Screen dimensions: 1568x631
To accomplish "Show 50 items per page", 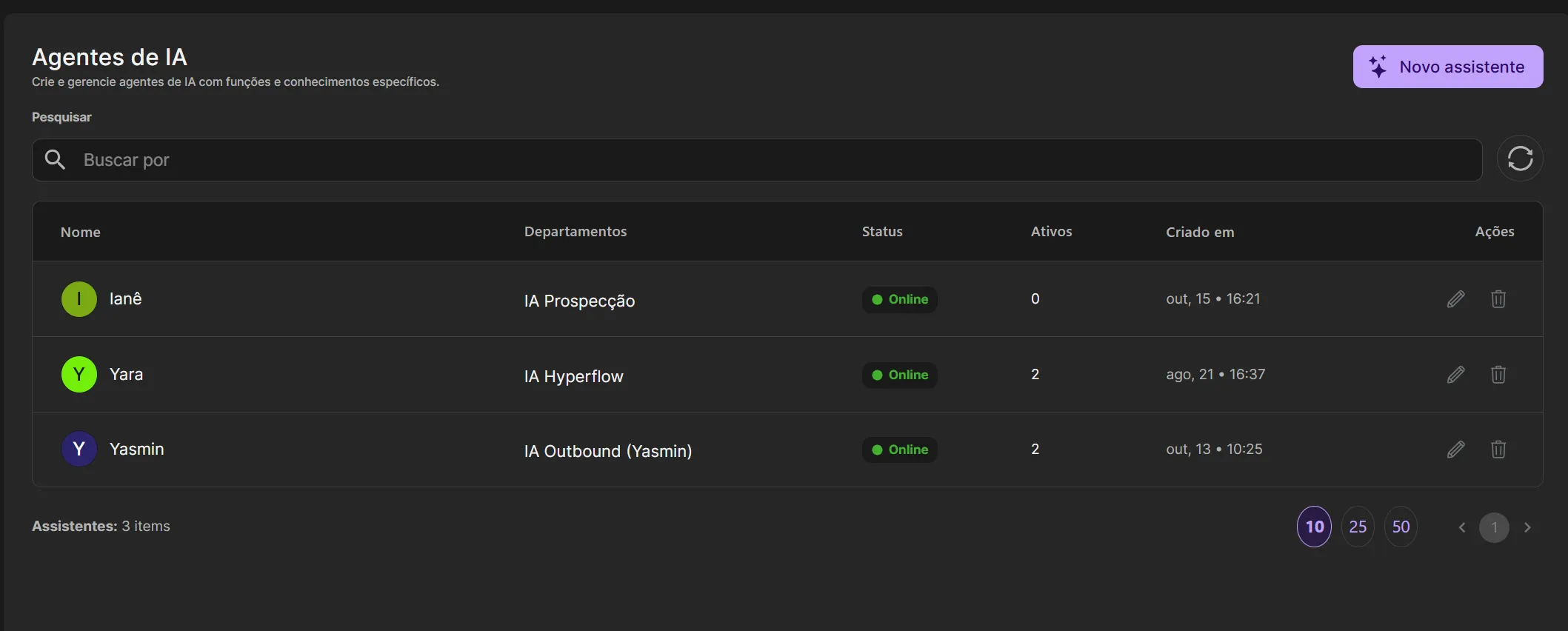I will click(x=1401, y=527).
